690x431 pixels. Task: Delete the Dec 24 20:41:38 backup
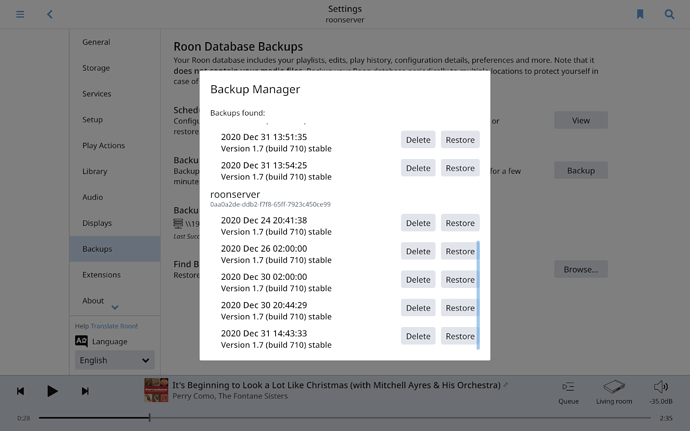point(418,223)
